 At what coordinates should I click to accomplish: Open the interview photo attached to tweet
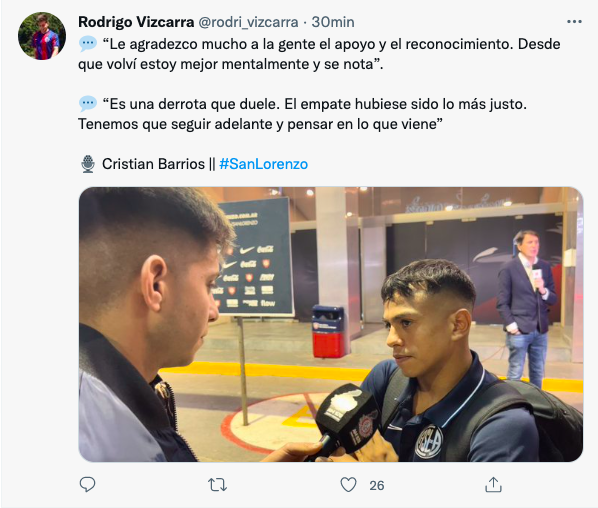331,324
